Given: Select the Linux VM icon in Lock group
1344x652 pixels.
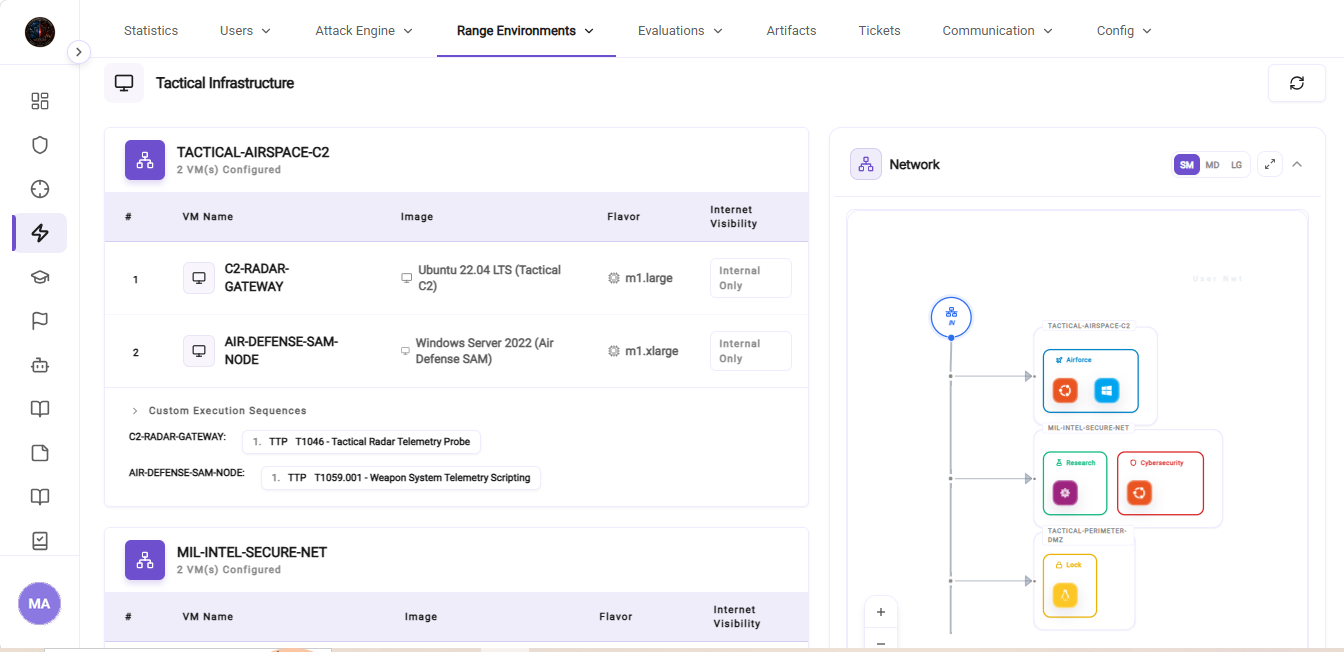Looking at the screenshot, I should pyautogui.click(x=1066, y=596).
